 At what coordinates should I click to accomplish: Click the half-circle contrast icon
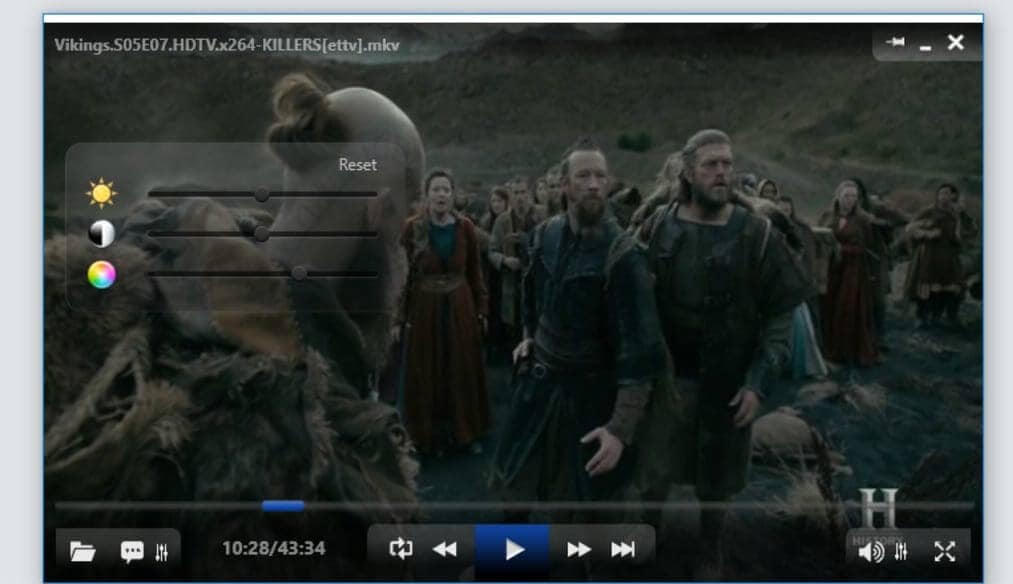pyautogui.click(x=101, y=234)
